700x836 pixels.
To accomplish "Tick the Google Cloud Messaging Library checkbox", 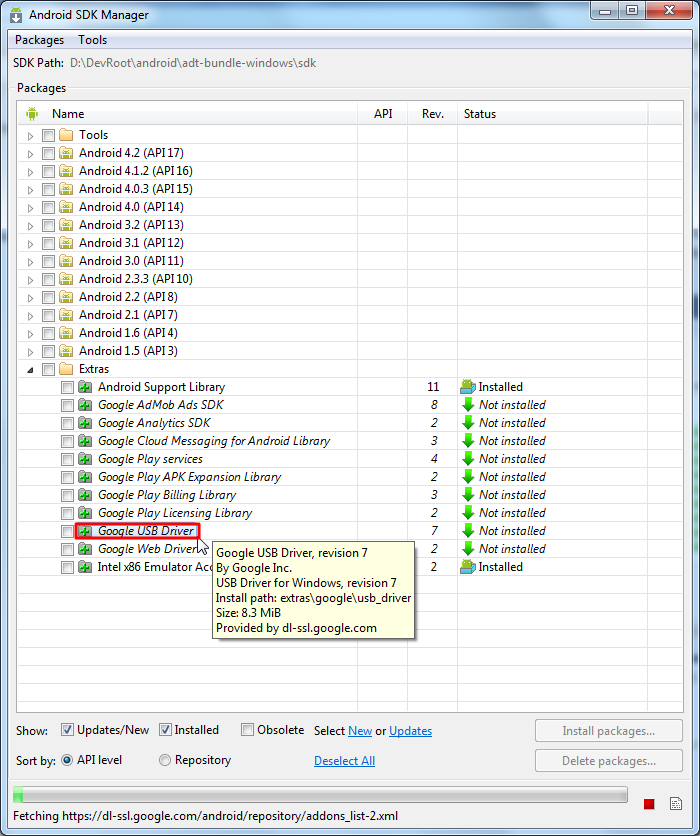I will pos(67,441).
